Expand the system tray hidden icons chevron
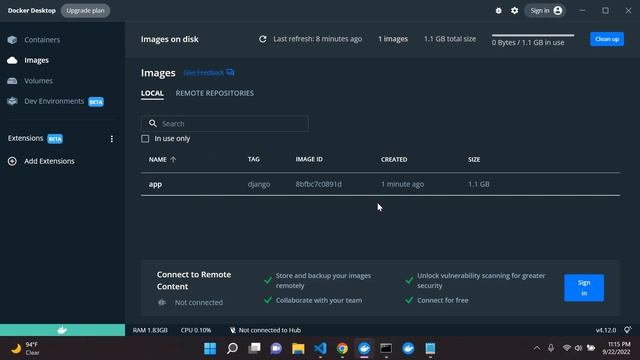640x360 pixels. tap(537, 348)
